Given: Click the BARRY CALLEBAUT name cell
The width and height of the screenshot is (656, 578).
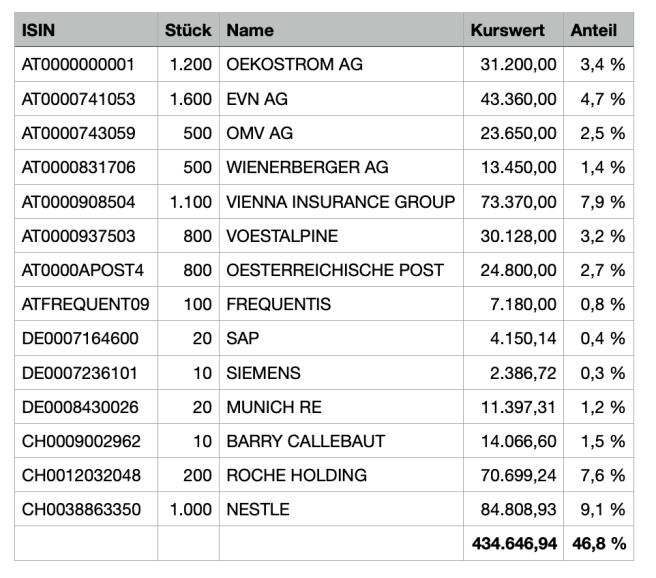Looking at the screenshot, I should (x=306, y=441).
